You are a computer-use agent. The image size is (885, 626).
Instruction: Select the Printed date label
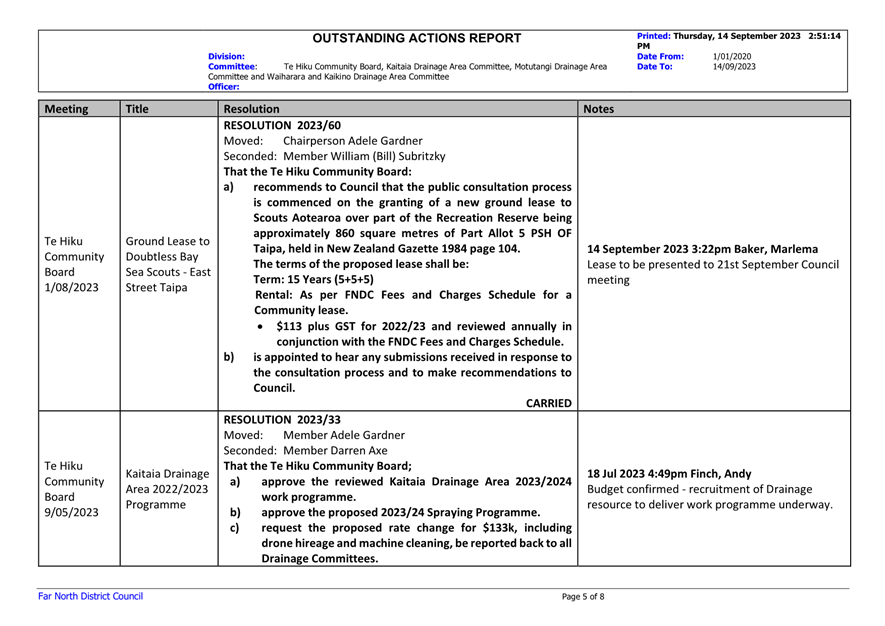(x=654, y=36)
